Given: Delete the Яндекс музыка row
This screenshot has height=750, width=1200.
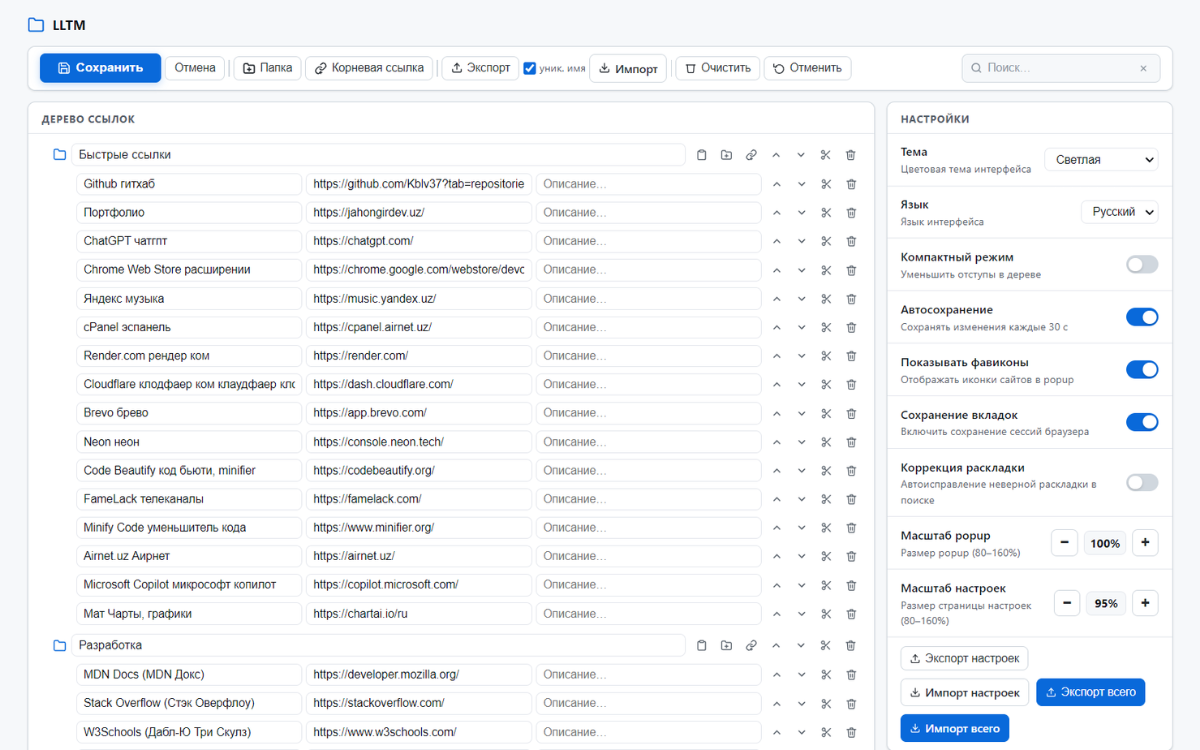Looking at the screenshot, I should pos(851,299).
